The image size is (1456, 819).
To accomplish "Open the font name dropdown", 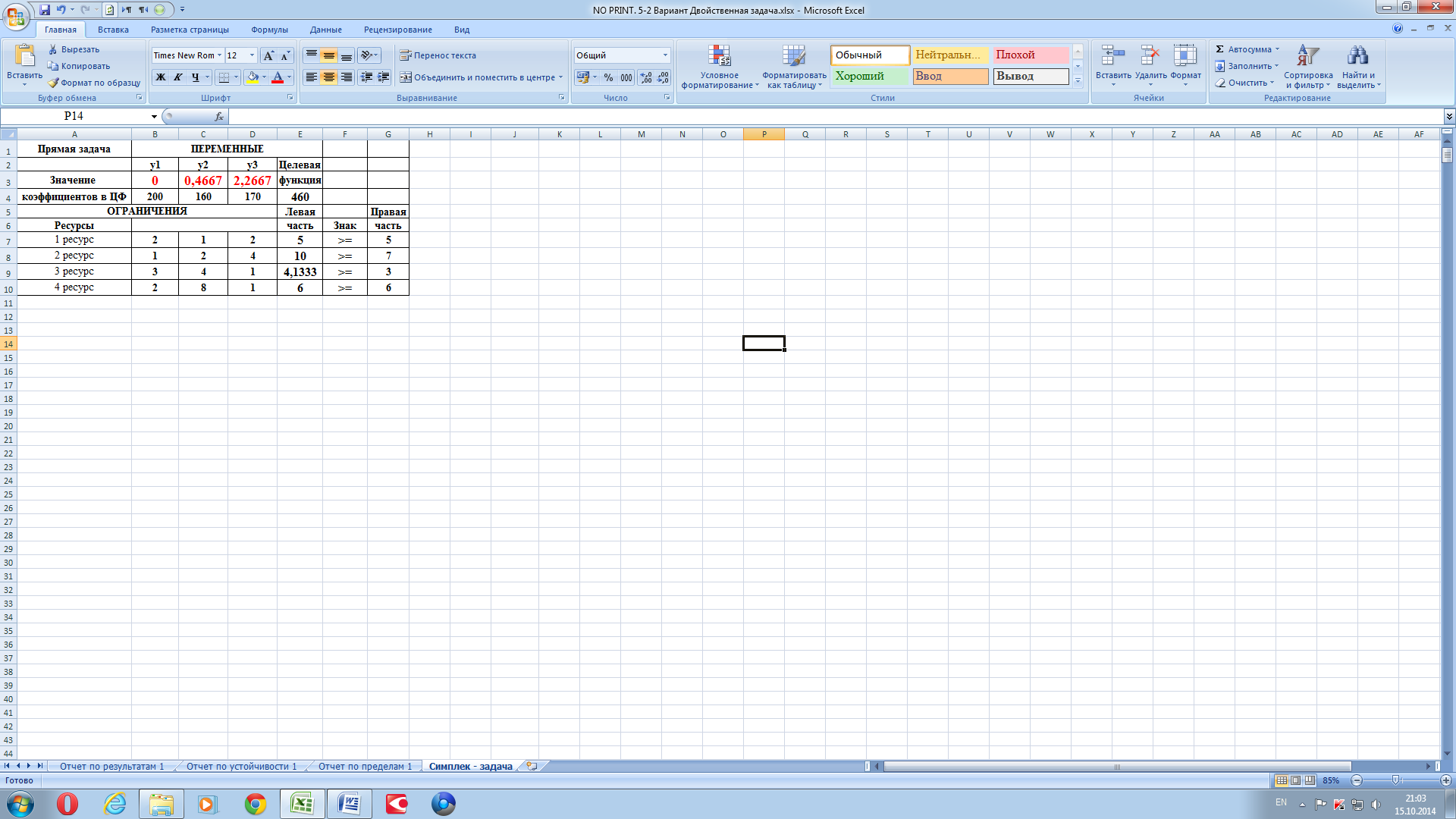I will pyautogui.click(x=219, y=55).
